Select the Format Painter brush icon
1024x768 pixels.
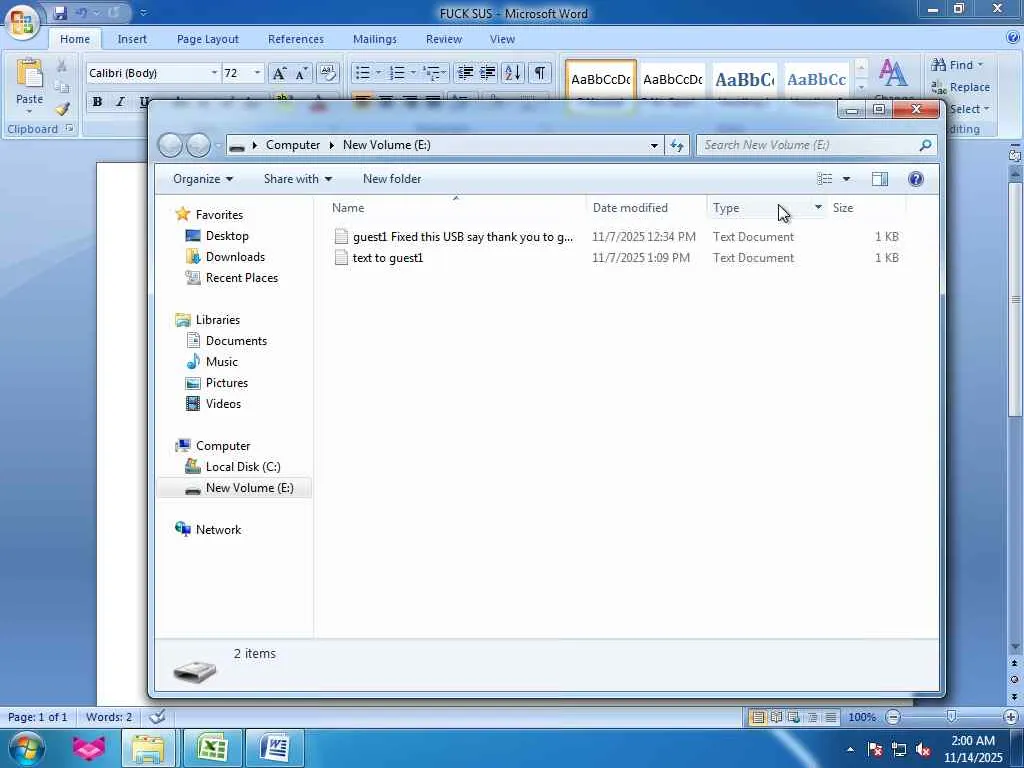click(62, 108)
